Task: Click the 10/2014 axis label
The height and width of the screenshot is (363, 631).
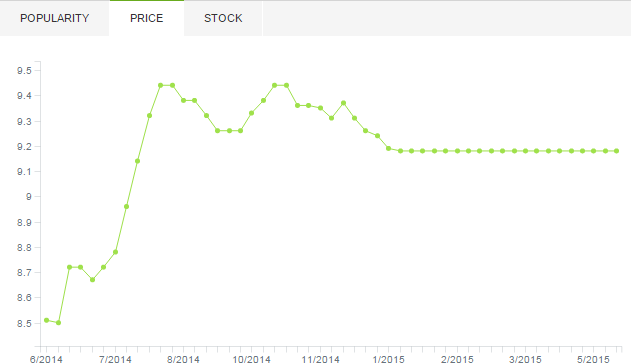Action: click(x=252, y=359)
